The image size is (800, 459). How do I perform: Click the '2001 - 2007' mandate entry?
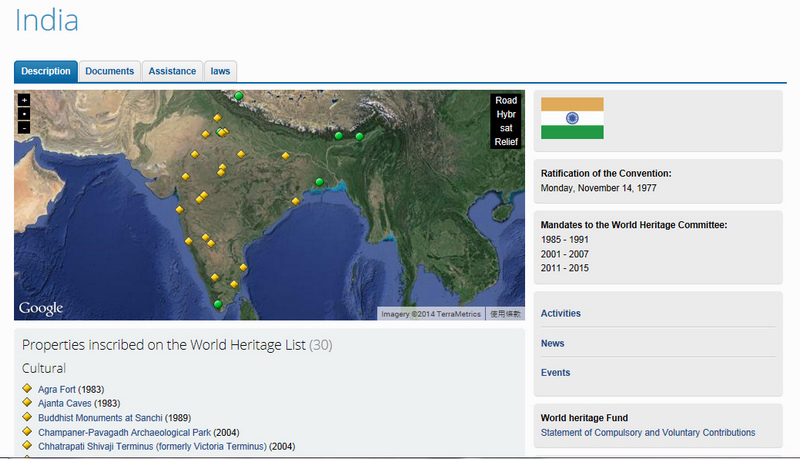click(565, 254)
